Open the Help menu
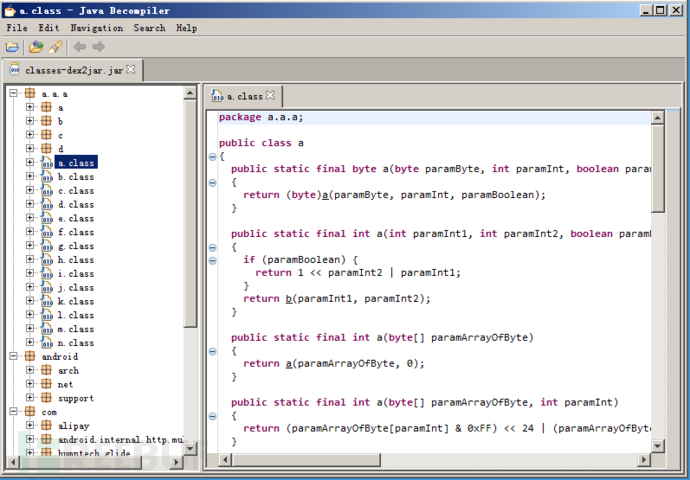 (x=187, y=28)
